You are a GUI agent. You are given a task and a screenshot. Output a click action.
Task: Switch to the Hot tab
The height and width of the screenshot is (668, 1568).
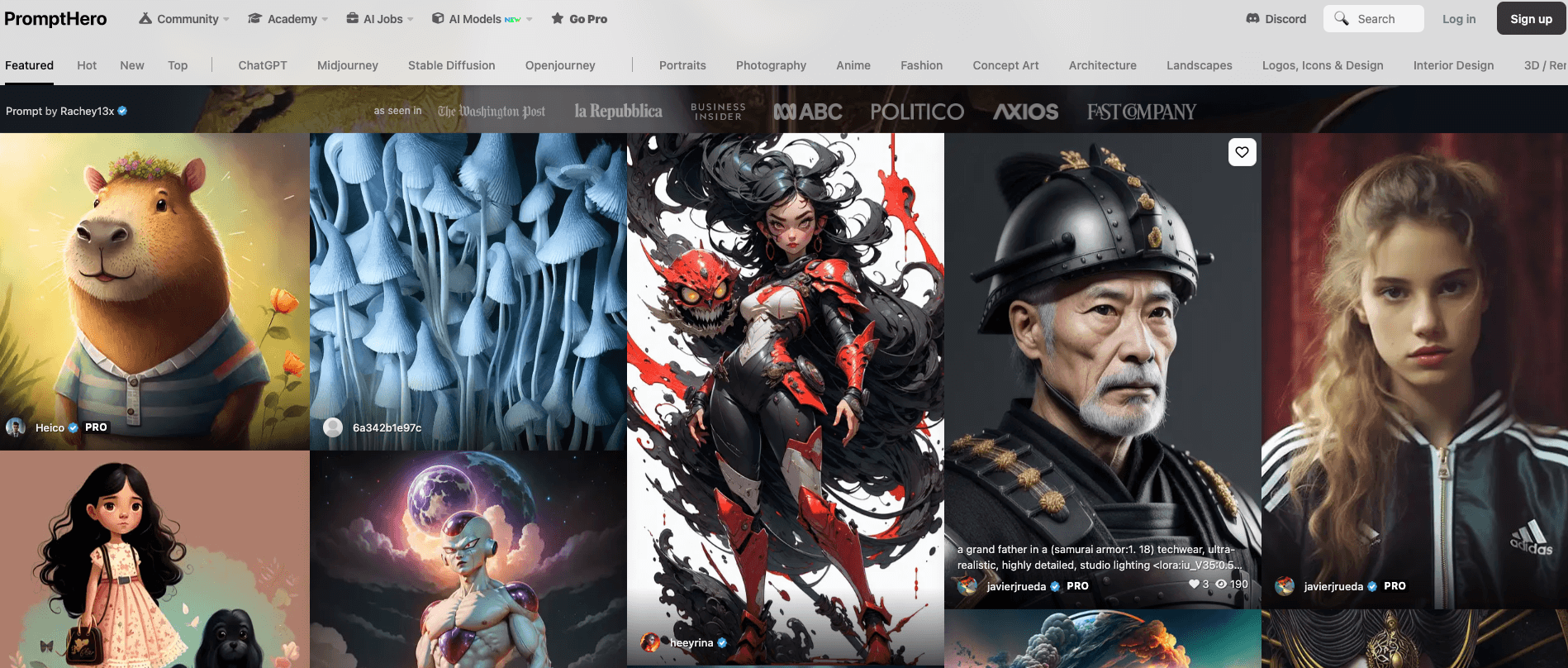pyautogui.click(x=87, y=65)
